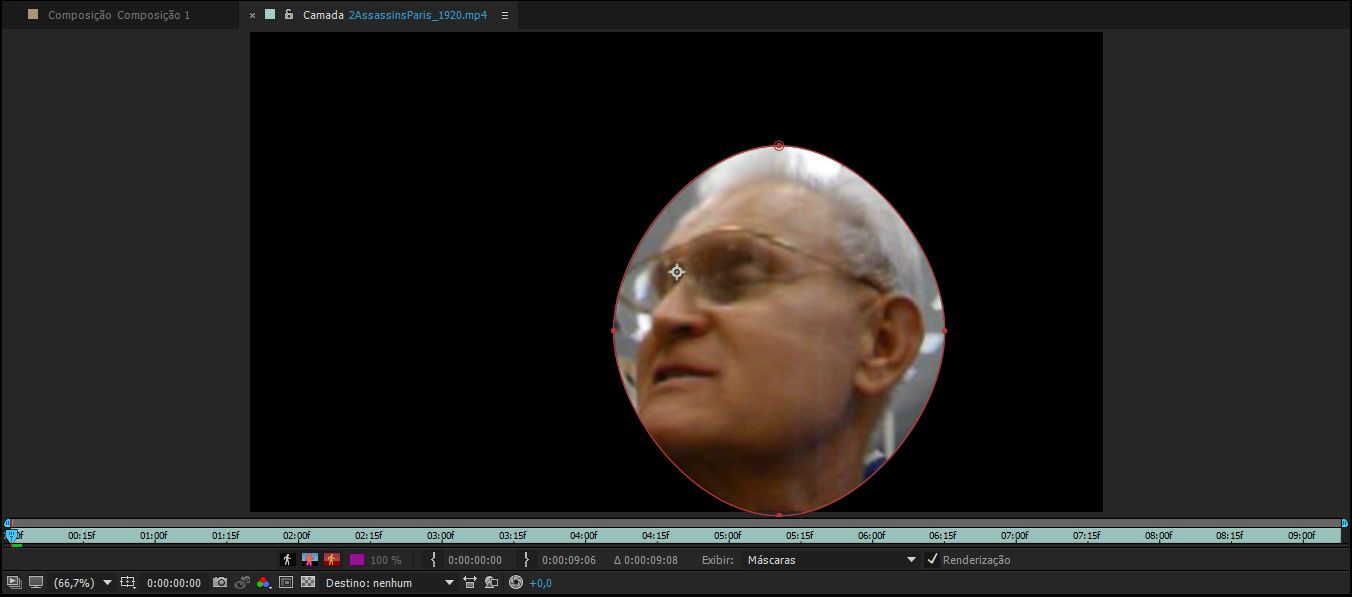
Task: Open the Destino: nenhum dropdown
Action: click(390, 582)
